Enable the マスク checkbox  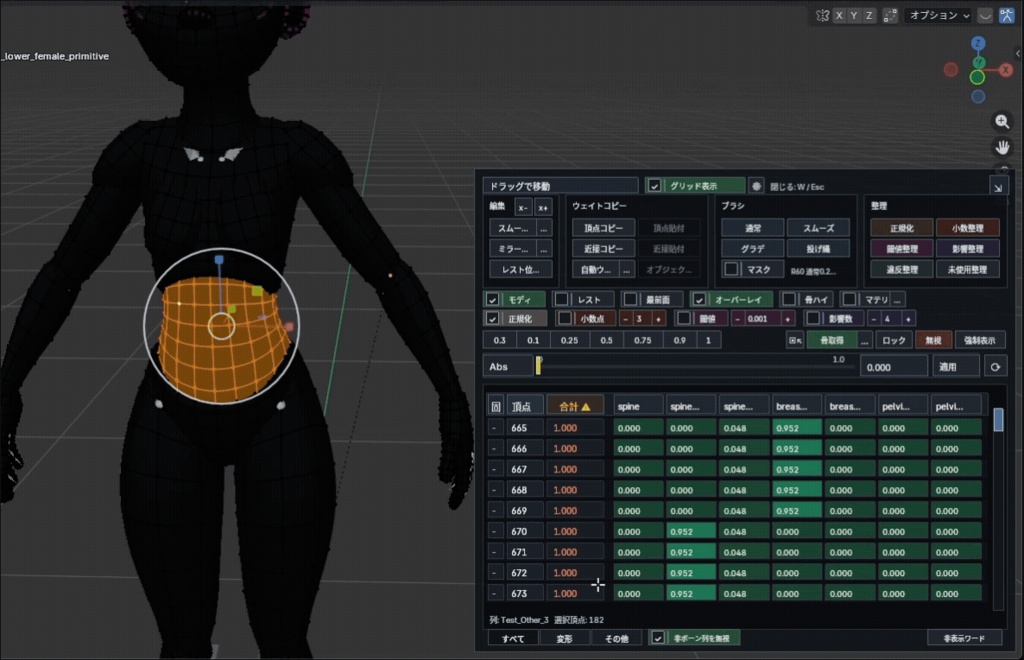point(731,269)
